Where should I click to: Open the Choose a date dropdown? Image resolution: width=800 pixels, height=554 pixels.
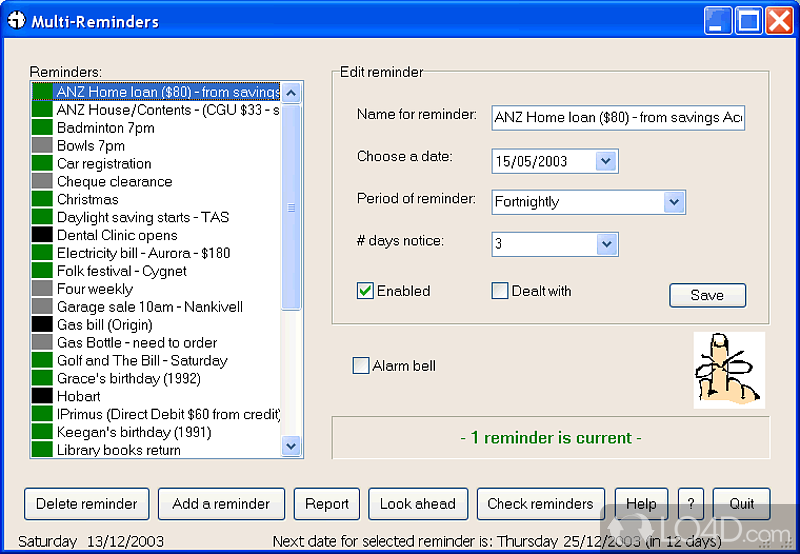tap(606, 161)
